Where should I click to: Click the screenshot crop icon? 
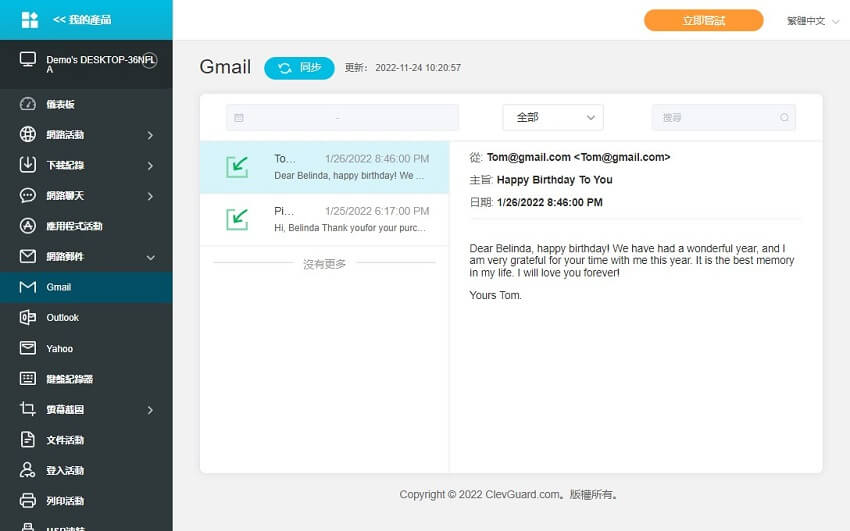click(x=28, y=409)
